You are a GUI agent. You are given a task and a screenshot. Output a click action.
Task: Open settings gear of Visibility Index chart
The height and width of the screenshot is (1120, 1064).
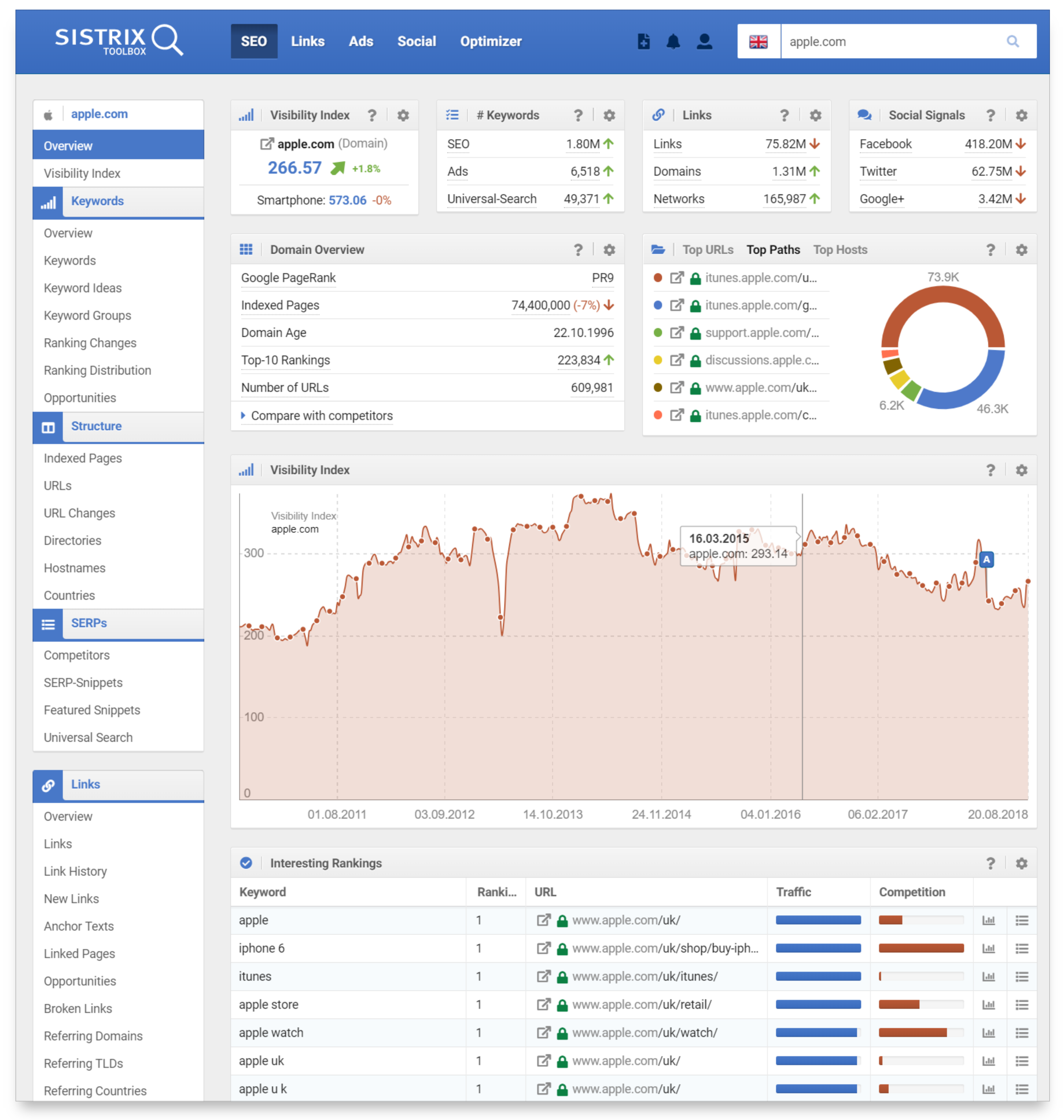[x=1021, y=469]
